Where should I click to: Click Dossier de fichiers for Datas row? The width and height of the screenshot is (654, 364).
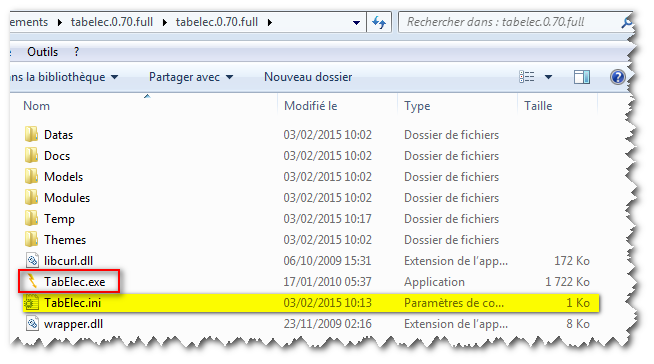[451, 135]
